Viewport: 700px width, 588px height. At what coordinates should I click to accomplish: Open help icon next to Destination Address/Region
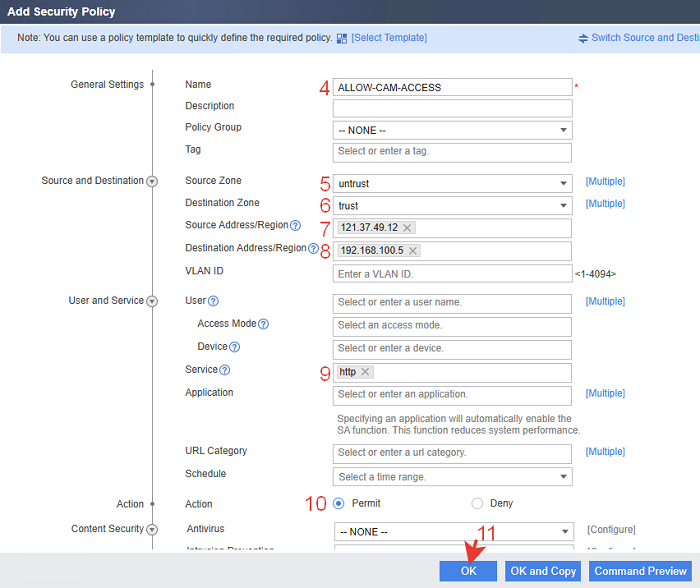pos(313,248)
